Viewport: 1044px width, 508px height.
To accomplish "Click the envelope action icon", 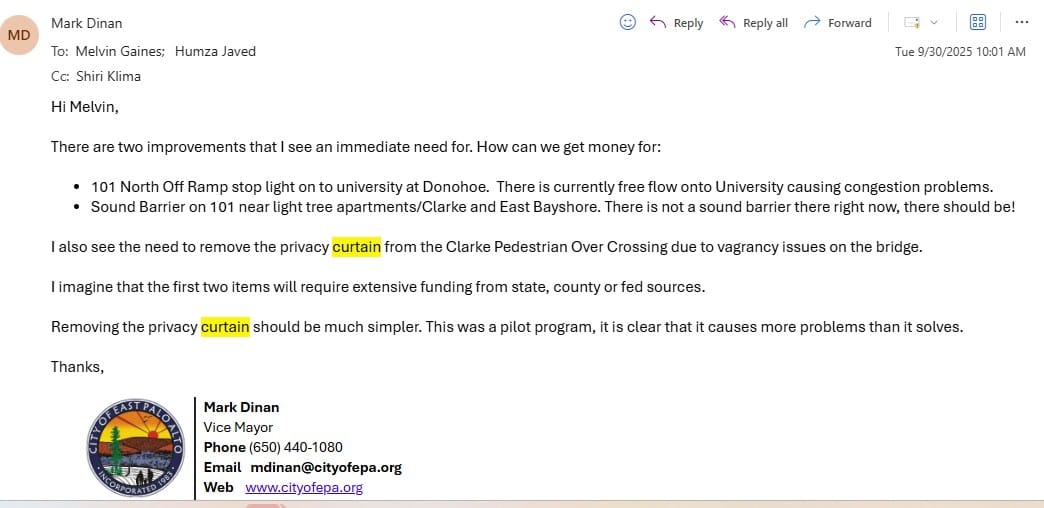I will coord(911,23).
